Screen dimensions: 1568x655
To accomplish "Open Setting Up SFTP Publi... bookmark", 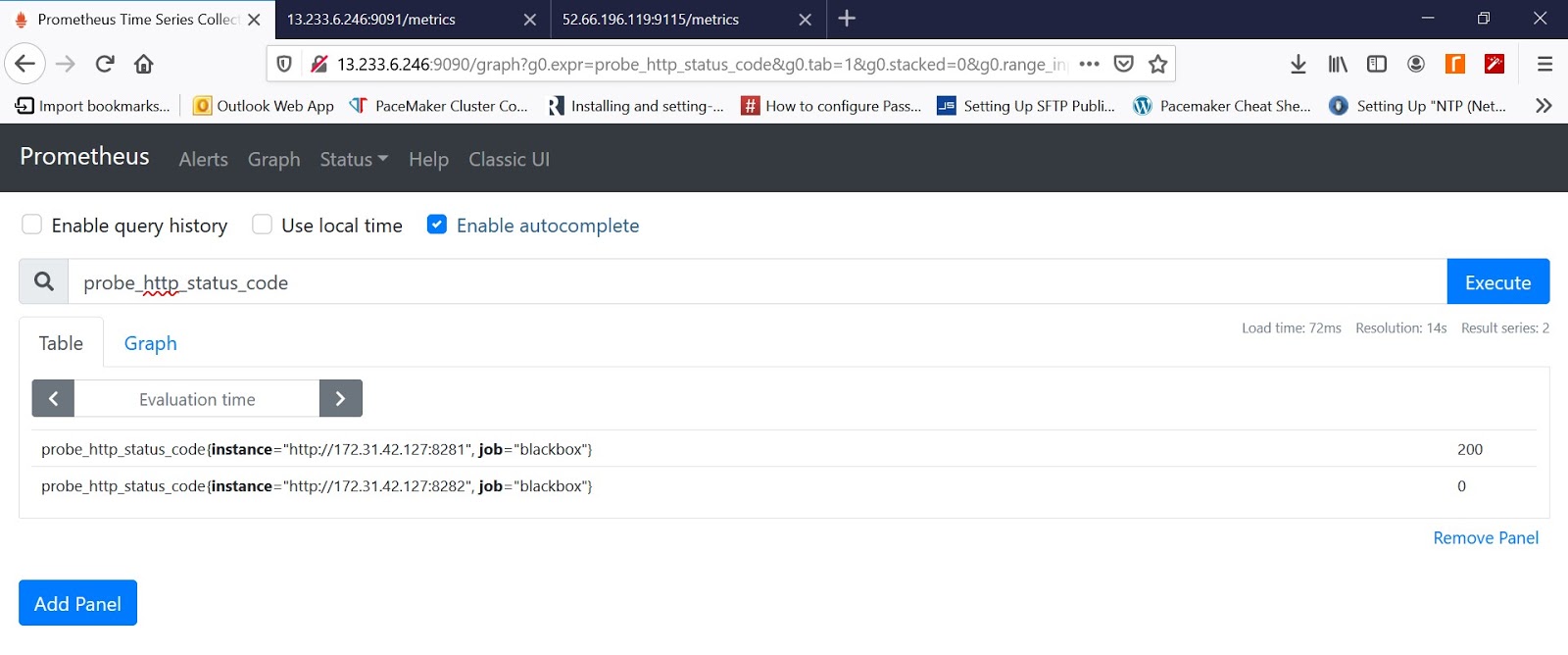I will coord(1026,106).
